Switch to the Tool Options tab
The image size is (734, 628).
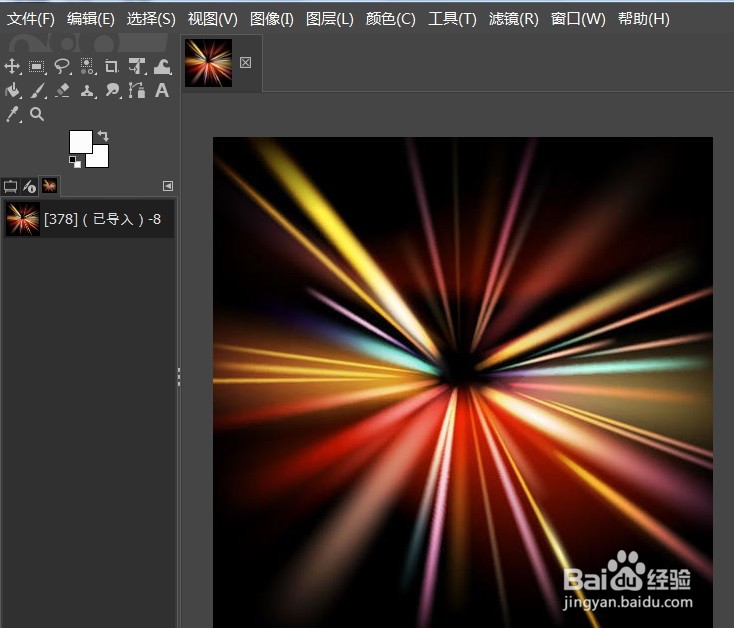[x=10, y=187]
